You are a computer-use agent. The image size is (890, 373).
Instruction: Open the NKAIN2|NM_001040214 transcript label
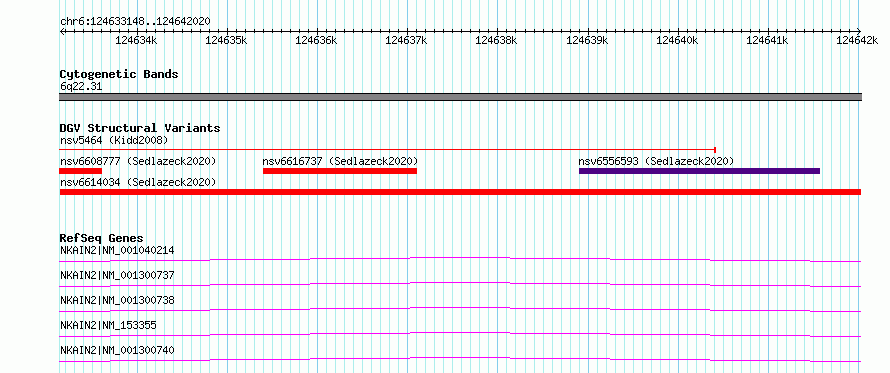point(117,250)
